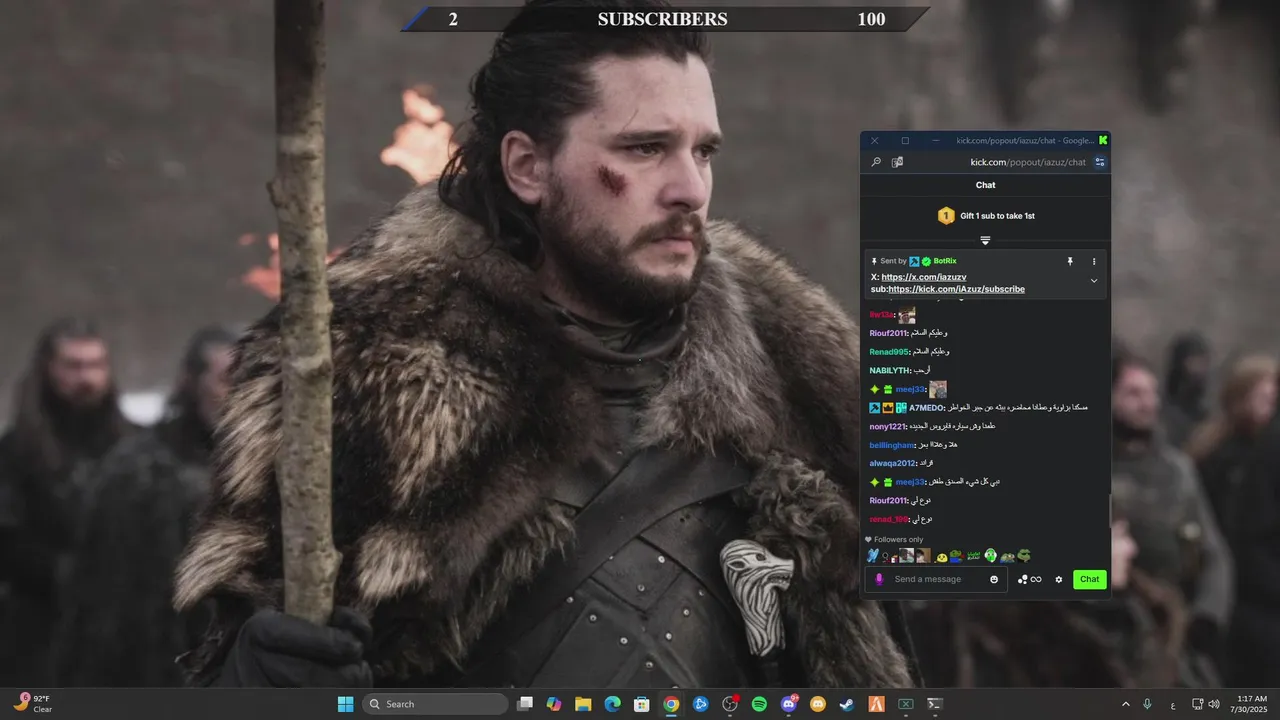Switch to Google Chrome on the taskbar
Screen dimensions: 1280x720
pyautogui.click(x=671, y=704)
